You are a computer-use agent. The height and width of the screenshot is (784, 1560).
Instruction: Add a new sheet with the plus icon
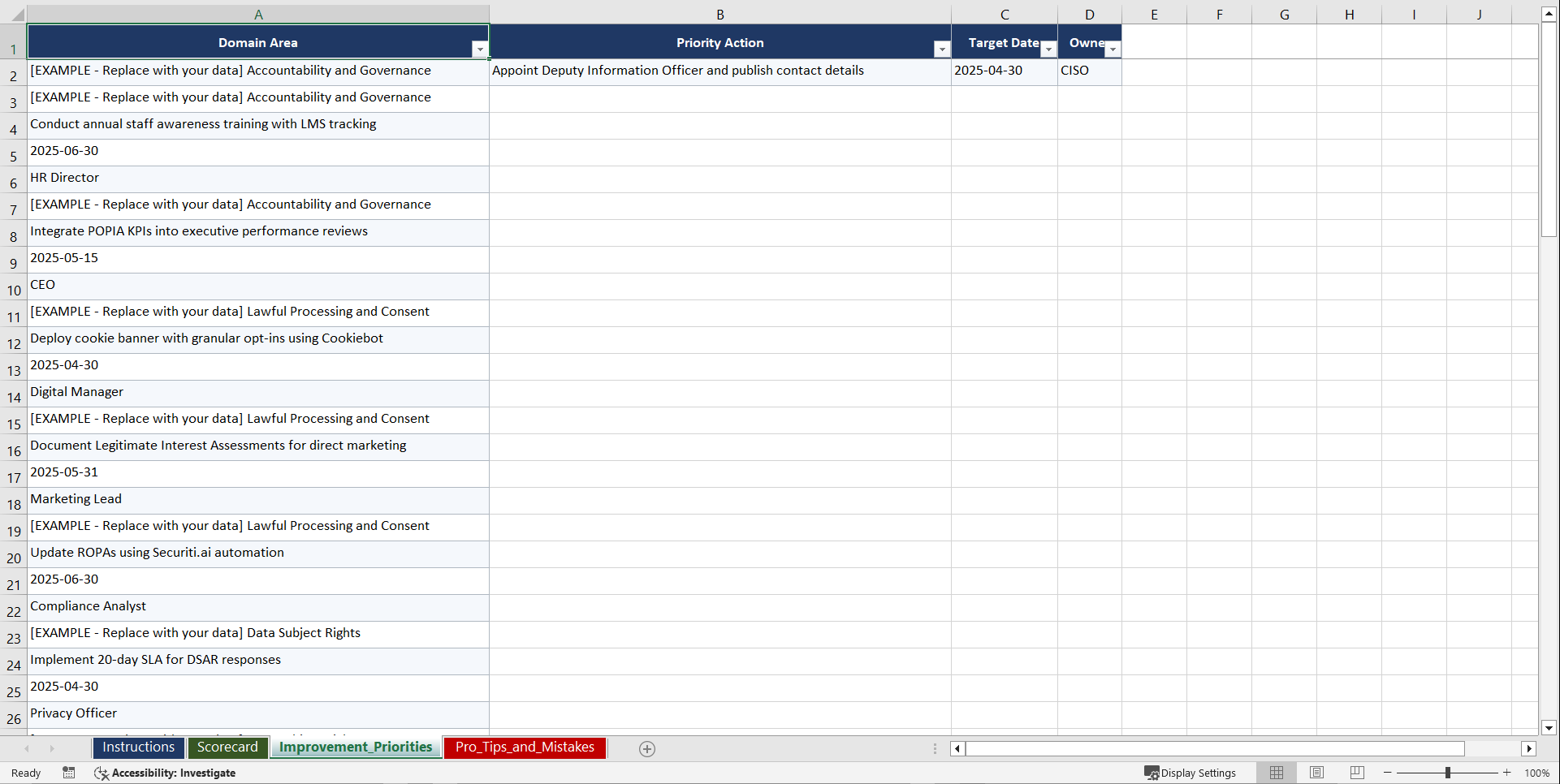click(647, 748)
